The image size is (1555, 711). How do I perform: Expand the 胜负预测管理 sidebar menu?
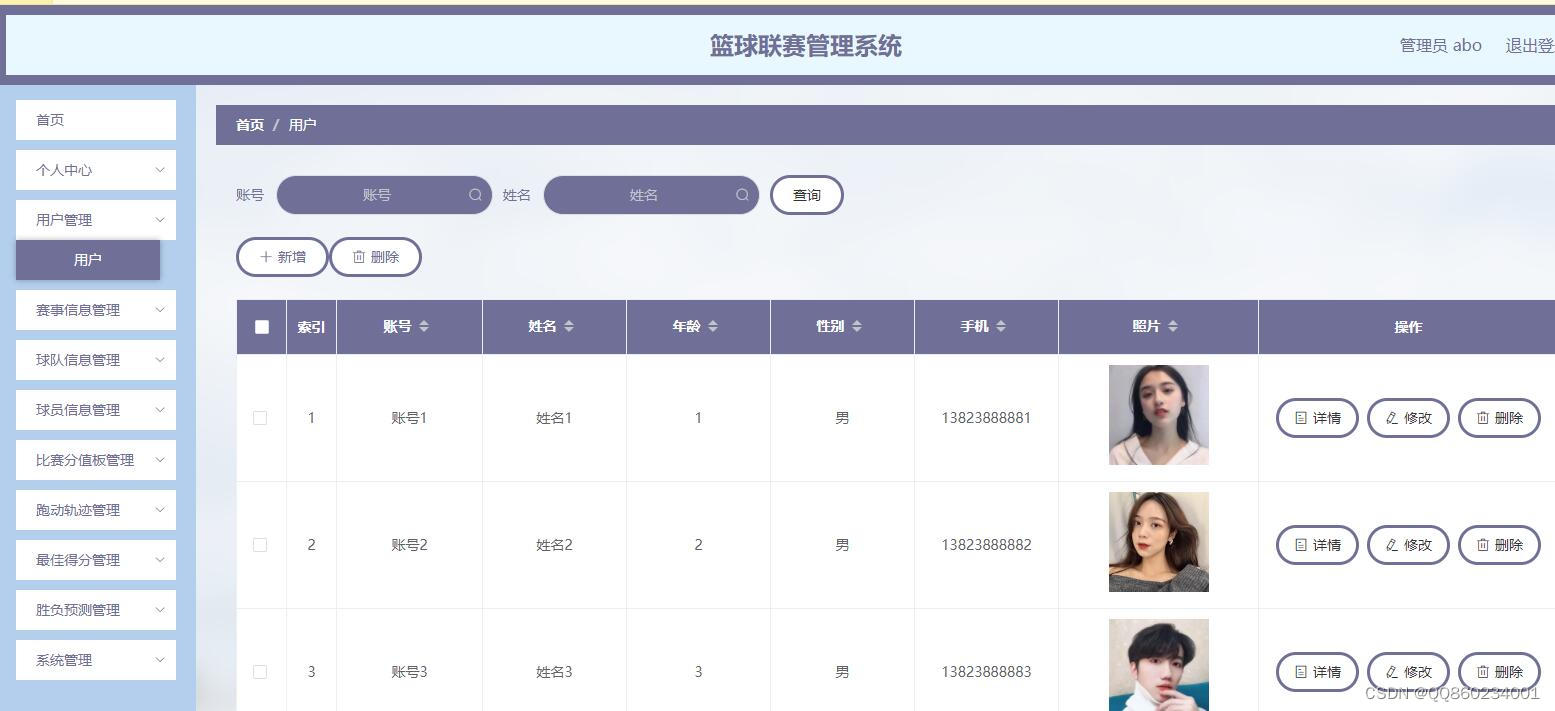click(96, 610)
